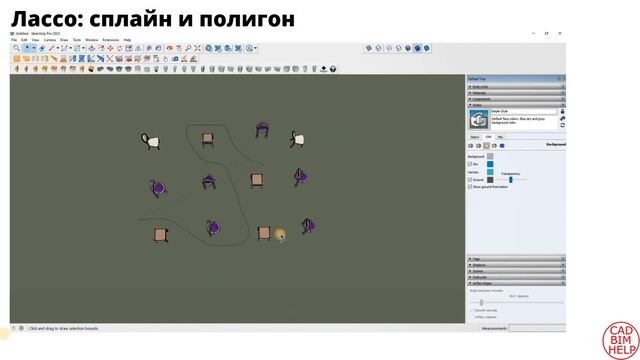Toggle the Sky checkbox
The width and height of the screenshot is (640, 360).
(x=470, y=164)
